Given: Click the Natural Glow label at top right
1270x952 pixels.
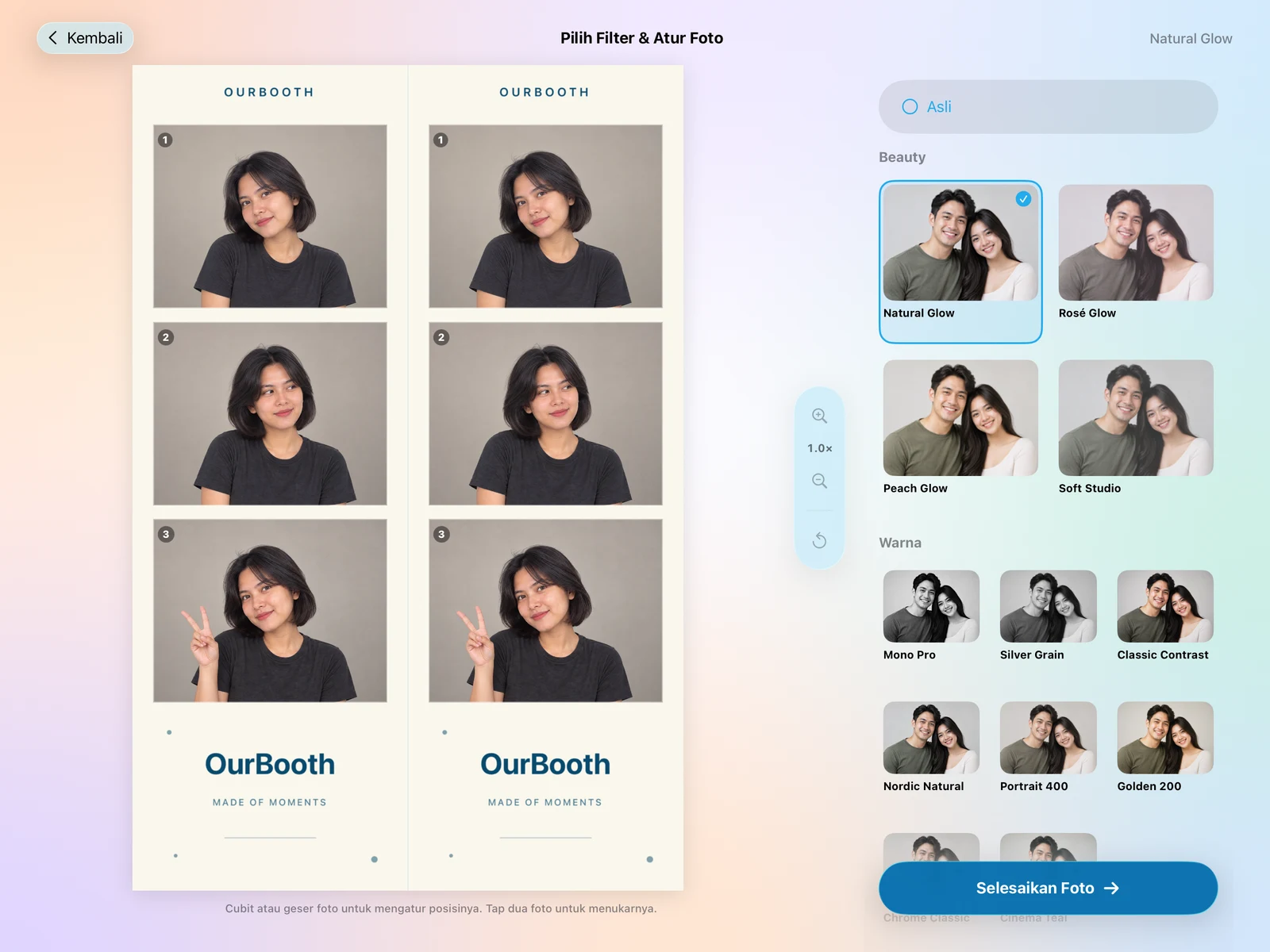Looking at the screenshot, I should (x=1191, y=38).
